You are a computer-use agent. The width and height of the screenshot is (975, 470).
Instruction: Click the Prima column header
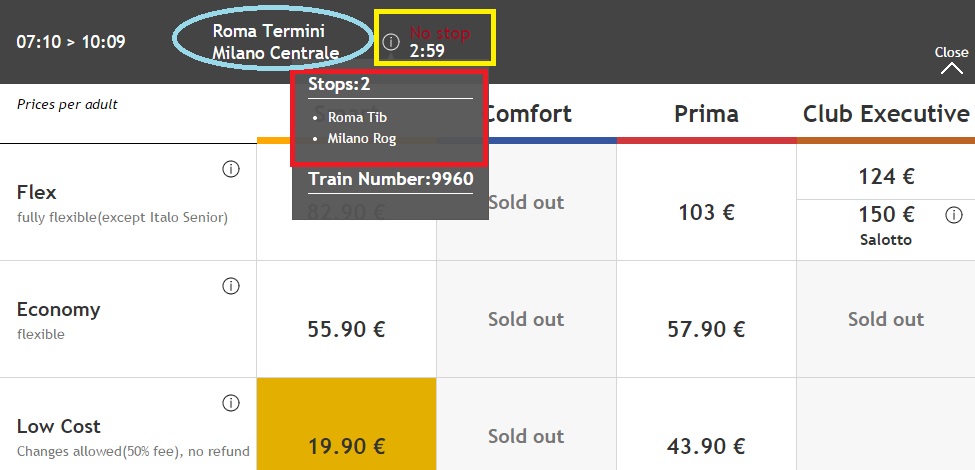[706, 114]
